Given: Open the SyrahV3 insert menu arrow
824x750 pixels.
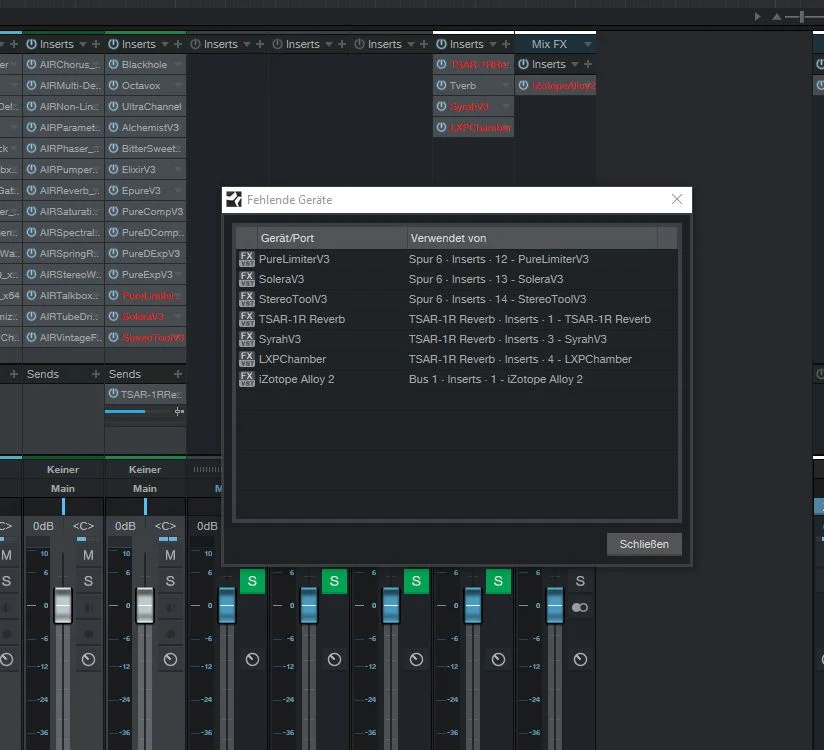Looking at the screenshot, I should click(x=506, y=106).
